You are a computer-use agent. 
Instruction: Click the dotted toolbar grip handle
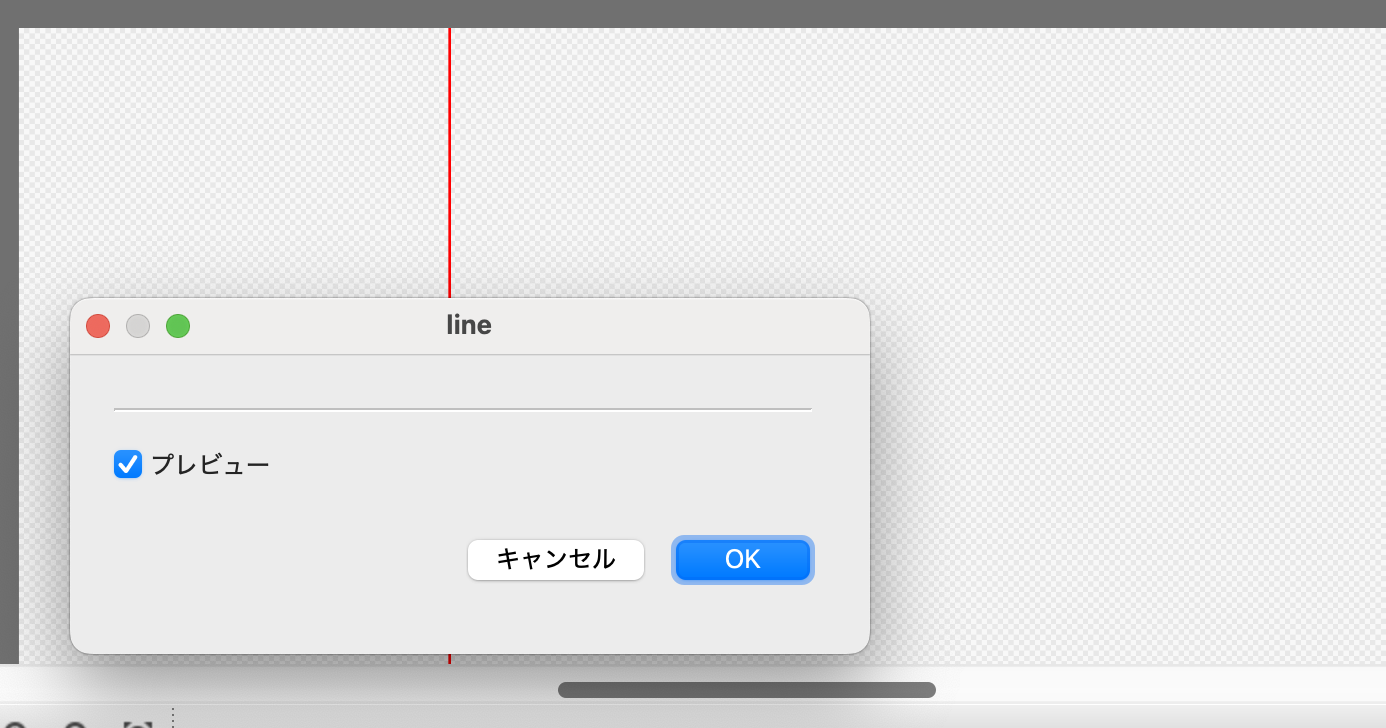pos(172,718)
